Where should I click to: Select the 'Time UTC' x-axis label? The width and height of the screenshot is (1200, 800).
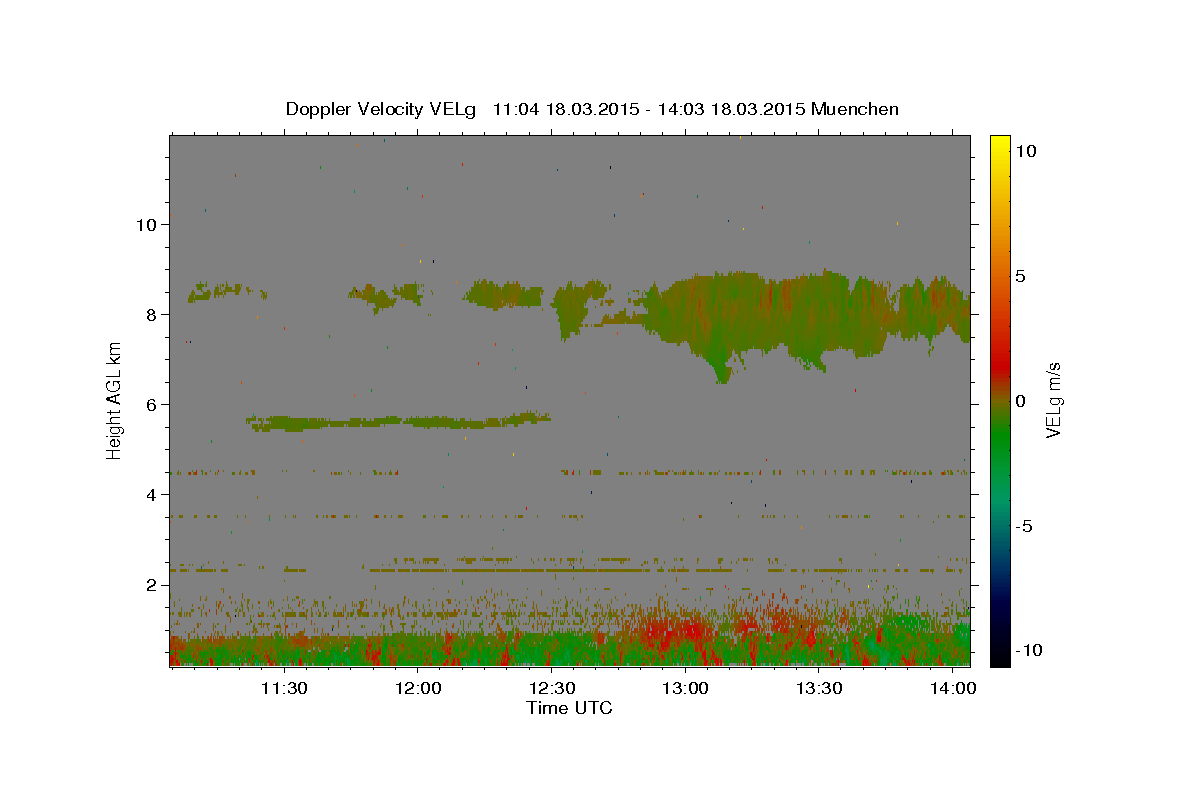(569, 708)
